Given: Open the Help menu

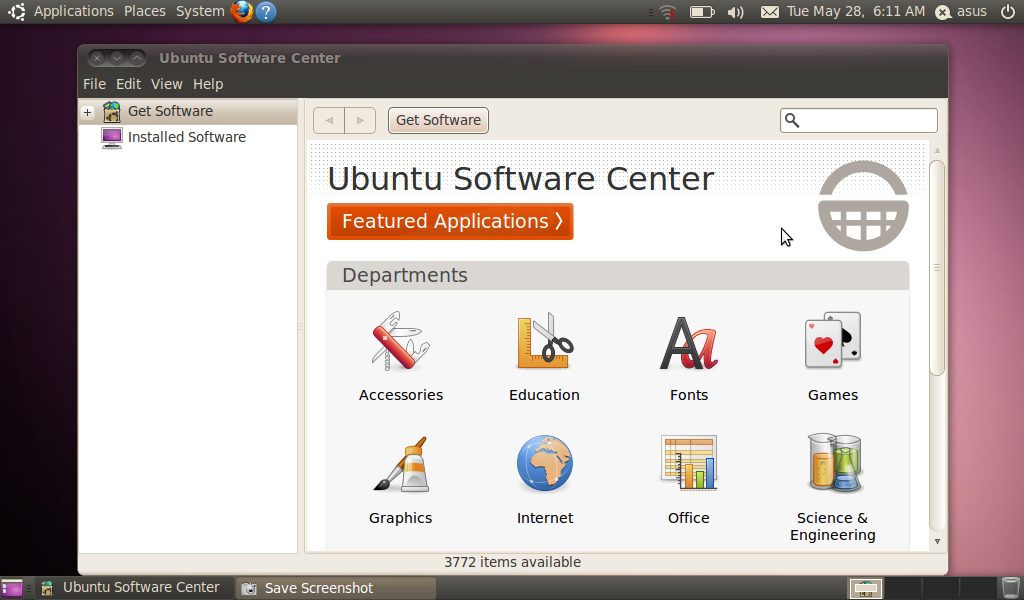Looking at the screenshot, I should click(x=208, y=84).
